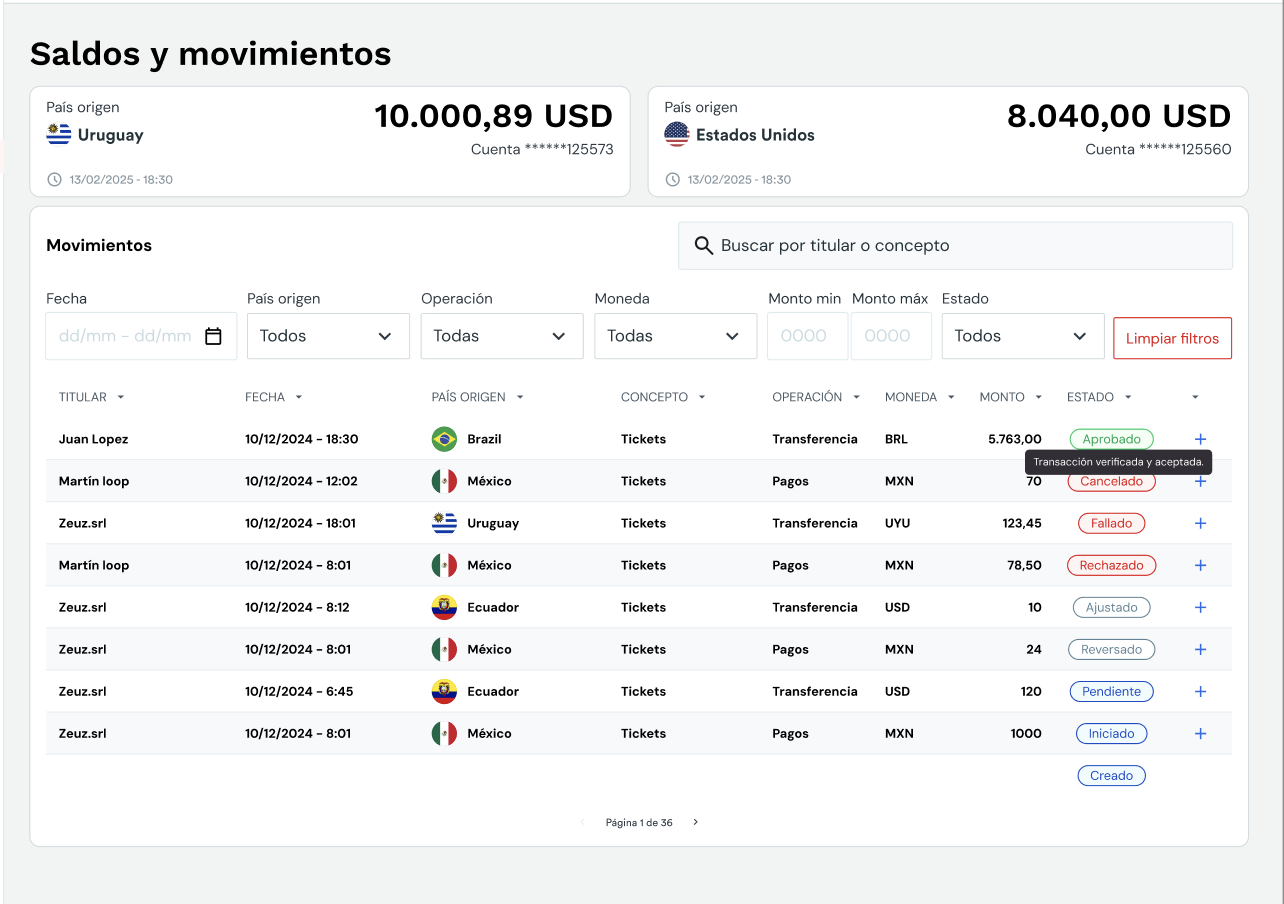The image size is (1284, 904).
Task: Sort by MONTO column header
Action: point(1011,397)
